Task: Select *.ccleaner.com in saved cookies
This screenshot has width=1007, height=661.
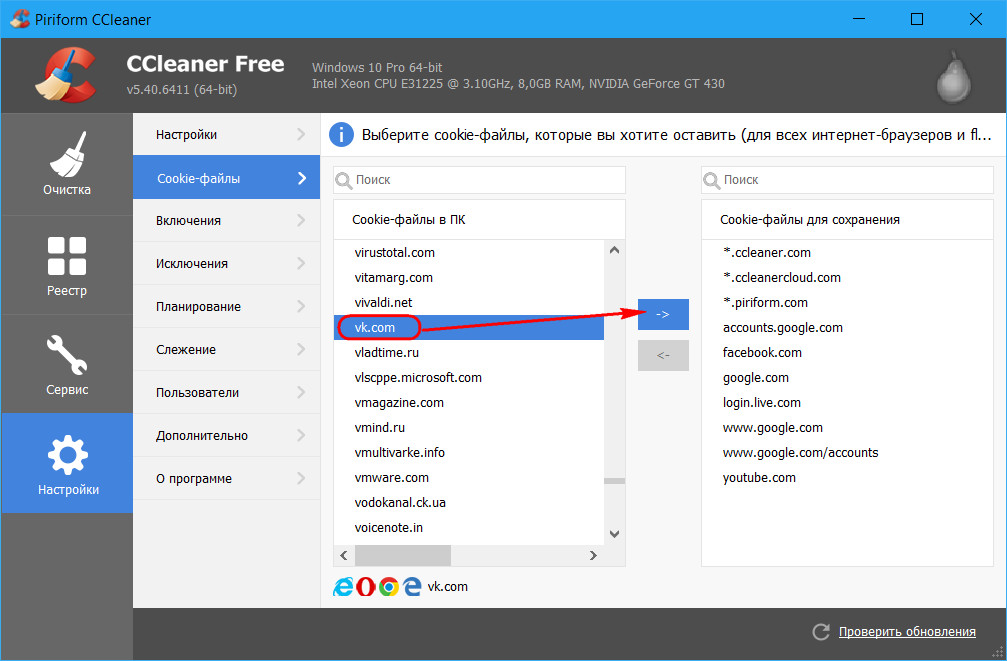Action: coord(847,252)
